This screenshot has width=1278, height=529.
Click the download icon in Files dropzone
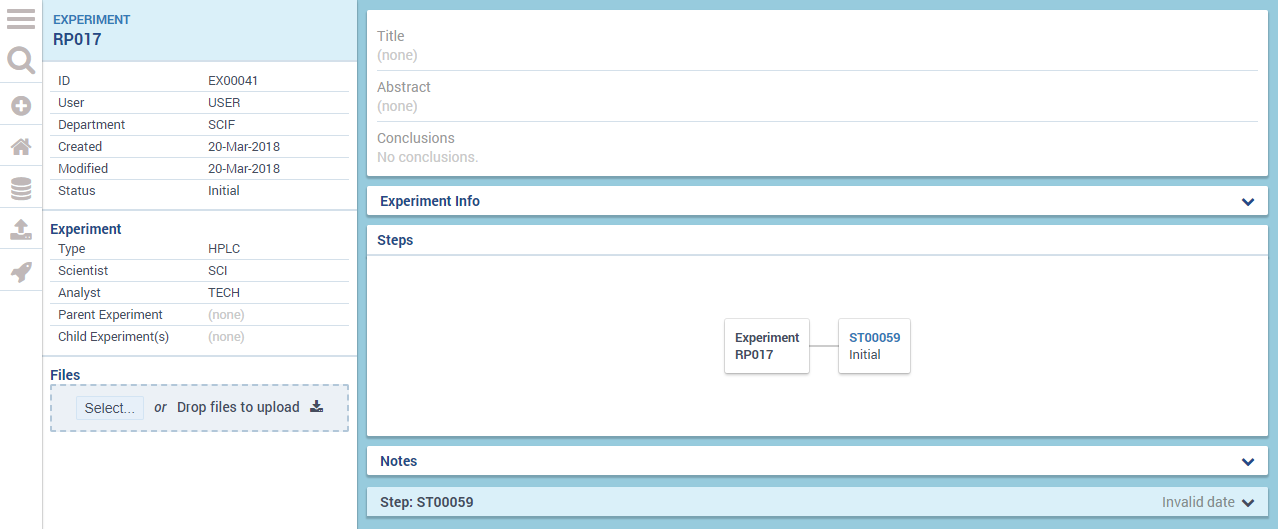(x=317, y=407)
